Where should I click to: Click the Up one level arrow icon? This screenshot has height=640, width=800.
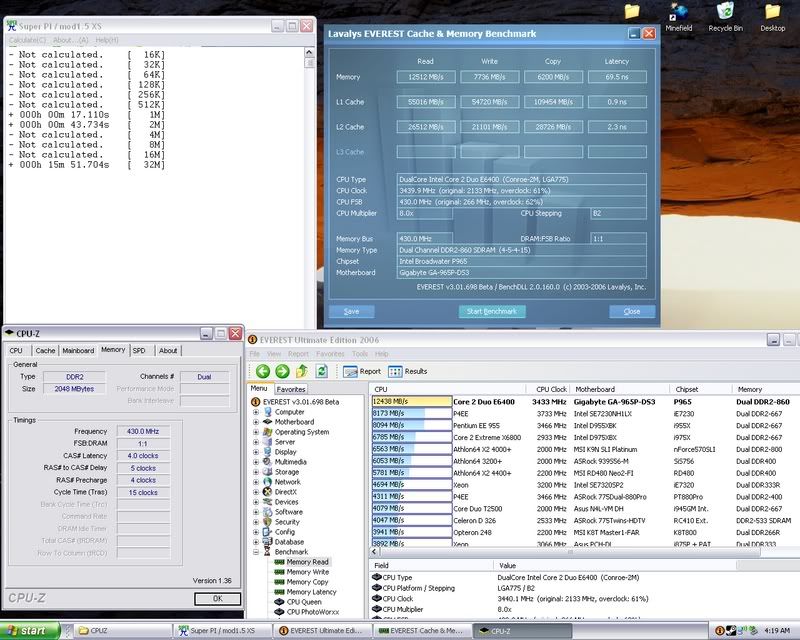pos(302,371)
